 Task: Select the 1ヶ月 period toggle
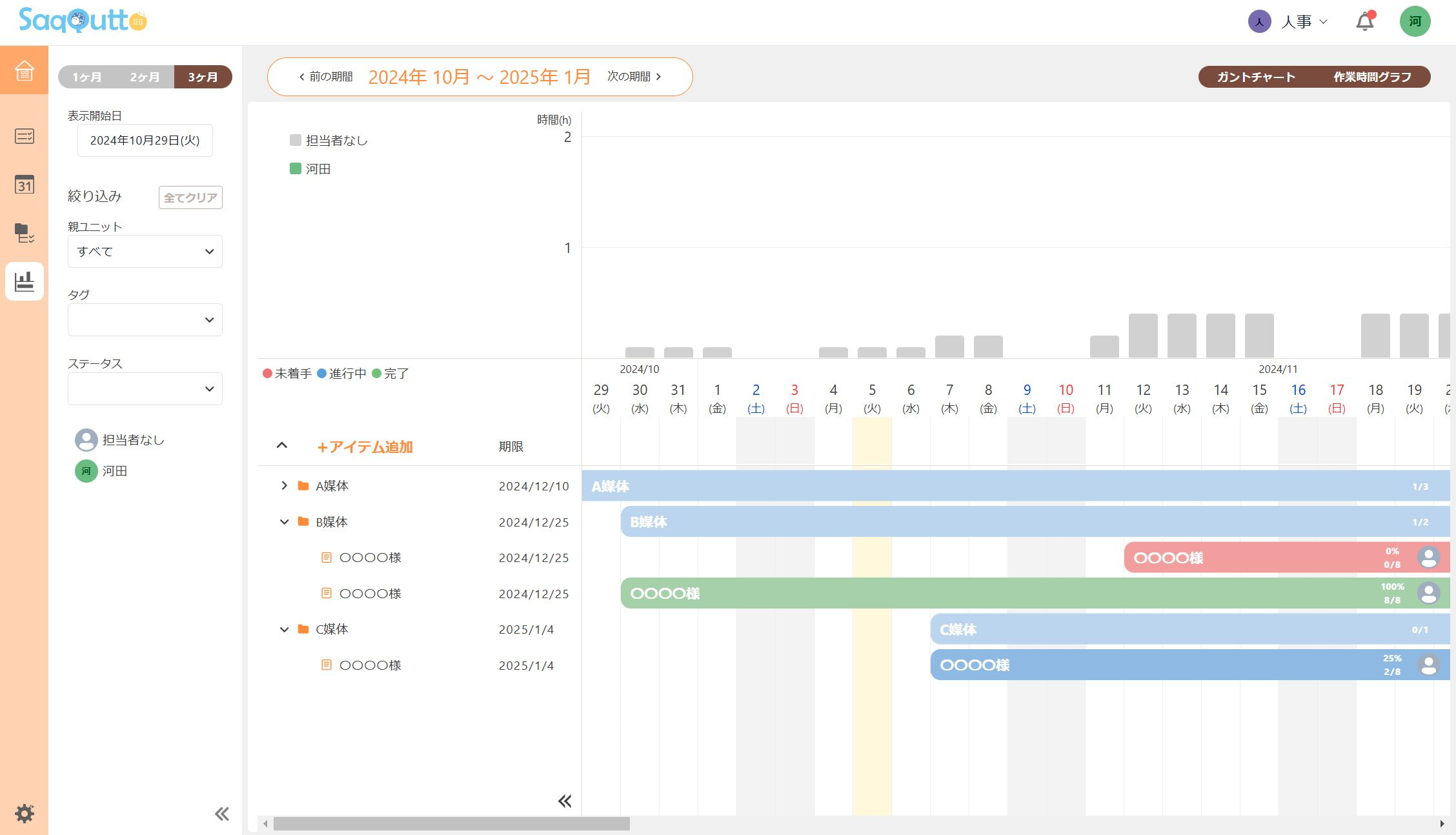(x=86, y=77)
